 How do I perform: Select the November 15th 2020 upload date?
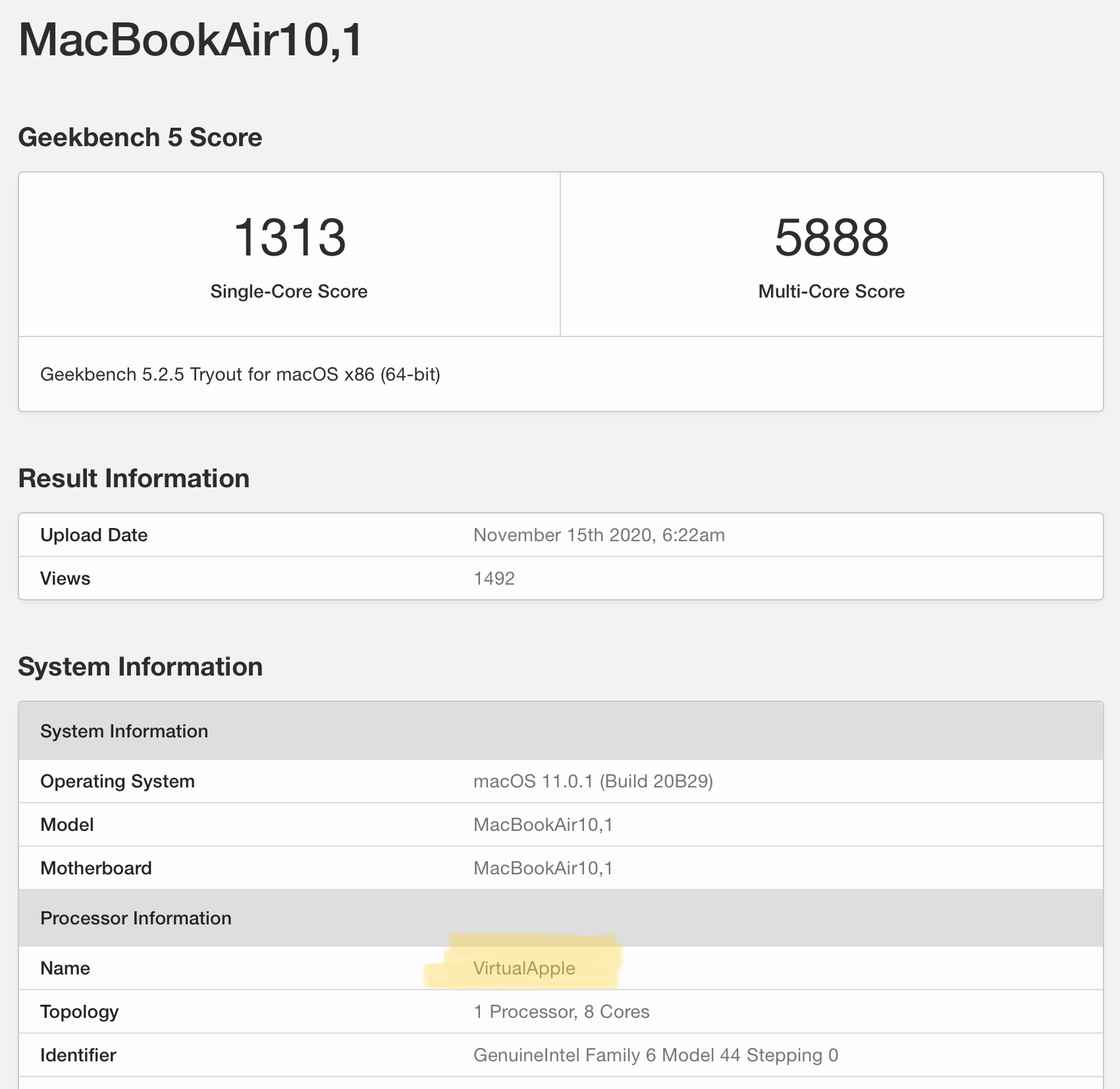599,535
